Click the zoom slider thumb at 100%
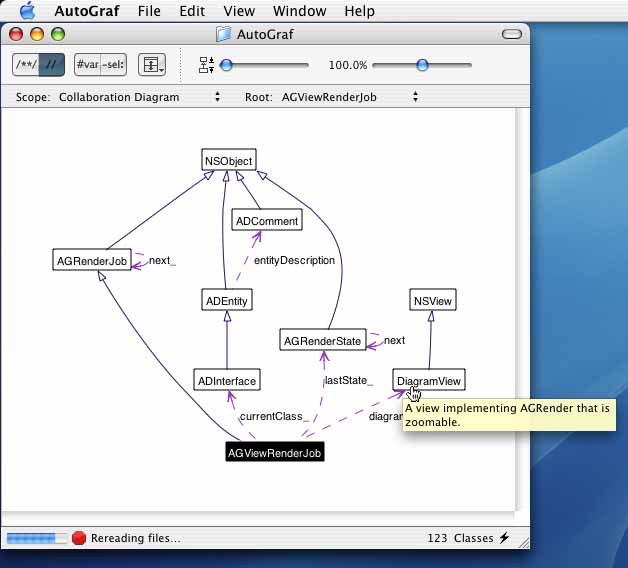This screenshot has height=568, width=628. (x=422, y=65)
